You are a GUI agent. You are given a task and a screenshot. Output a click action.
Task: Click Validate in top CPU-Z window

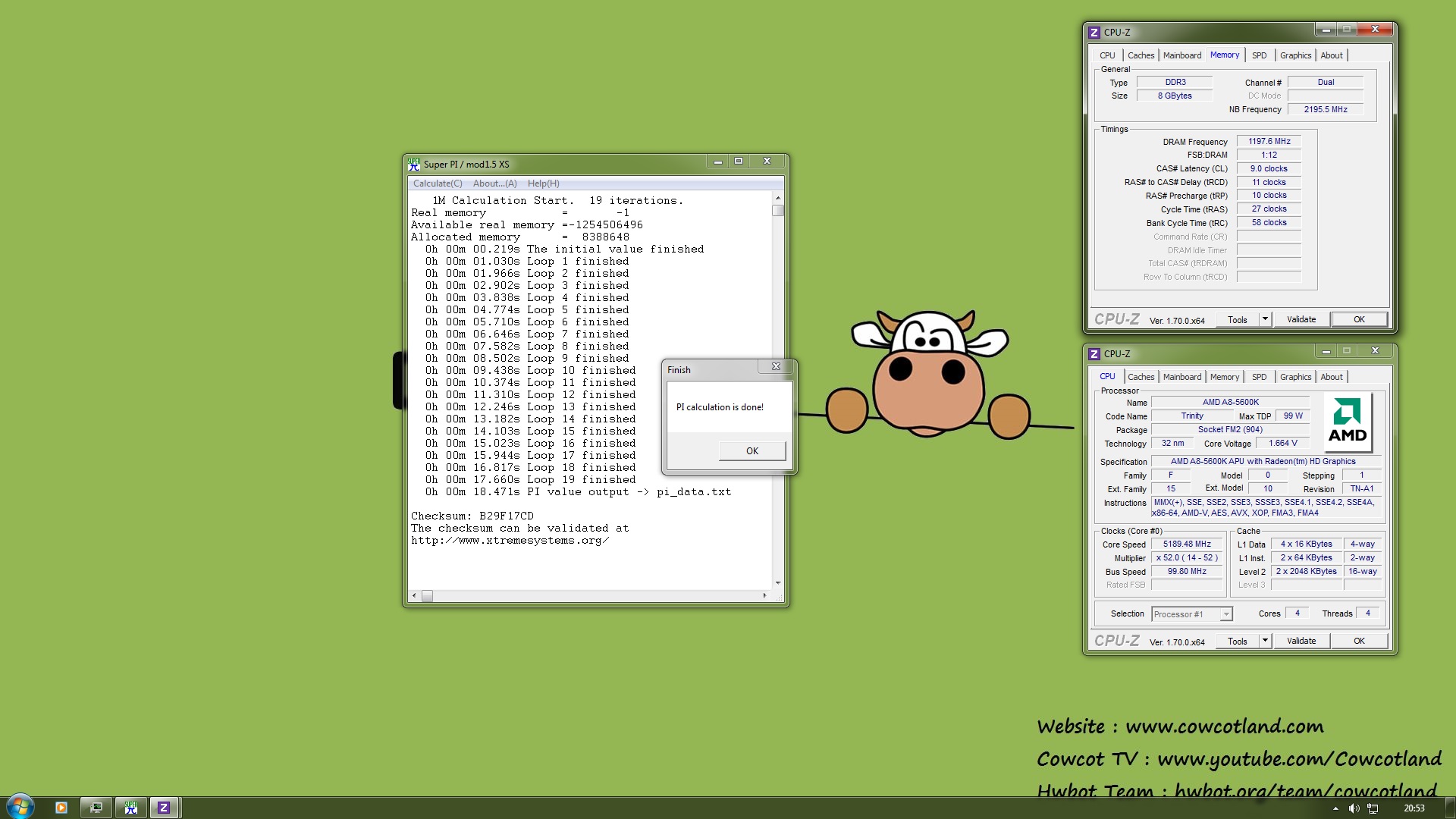[1301, 320]
